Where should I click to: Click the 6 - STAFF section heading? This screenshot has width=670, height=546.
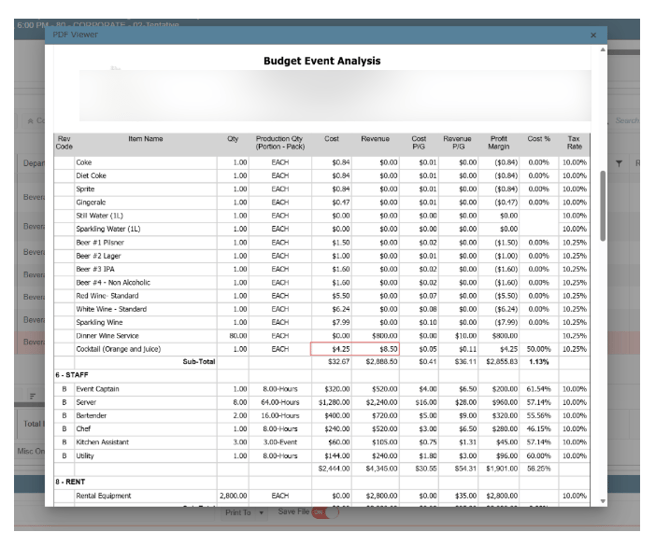tap(72, 375)
